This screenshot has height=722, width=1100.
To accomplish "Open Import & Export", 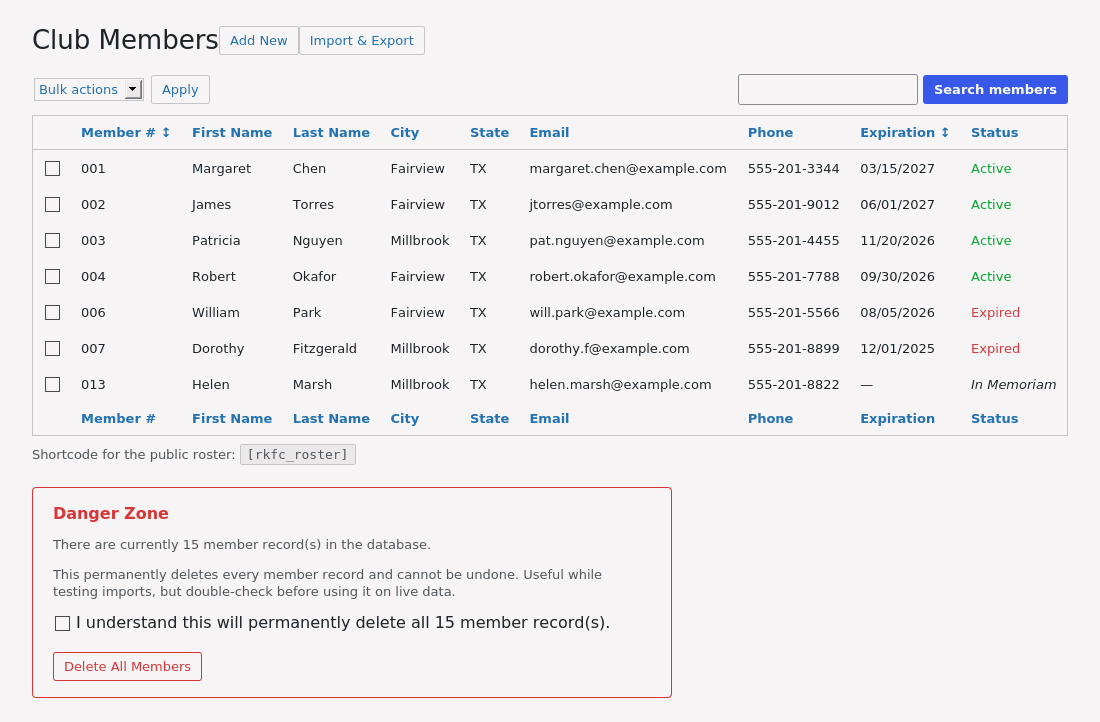I will pos(361,41).
